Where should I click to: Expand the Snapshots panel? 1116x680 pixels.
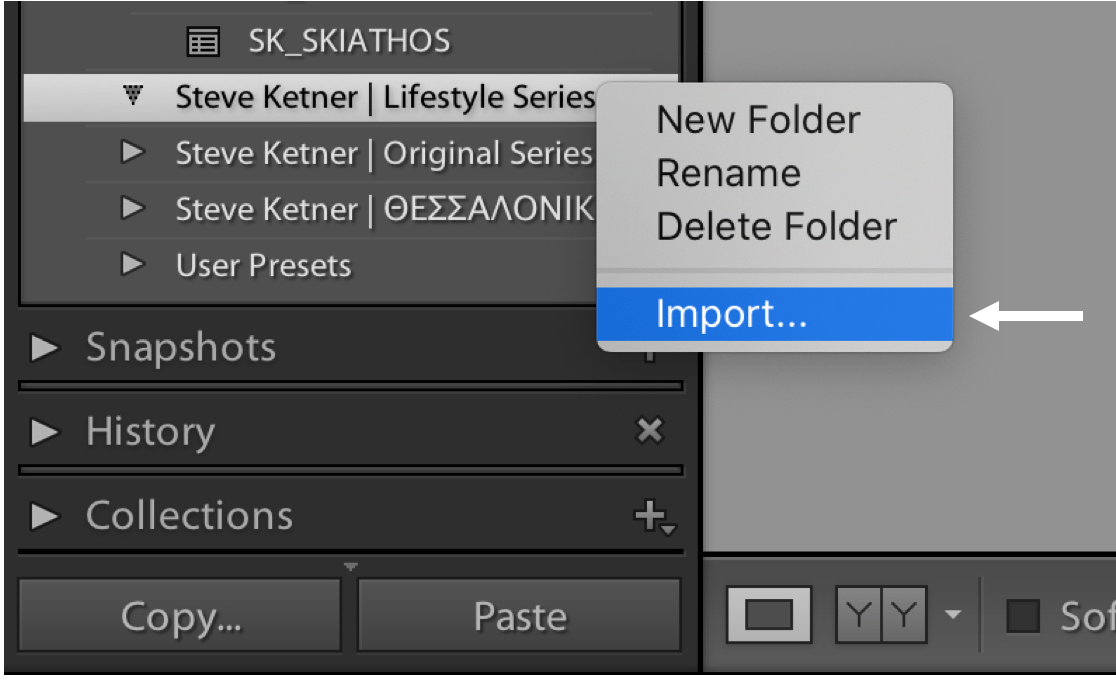pyautogui.click(x=45, y=348)
